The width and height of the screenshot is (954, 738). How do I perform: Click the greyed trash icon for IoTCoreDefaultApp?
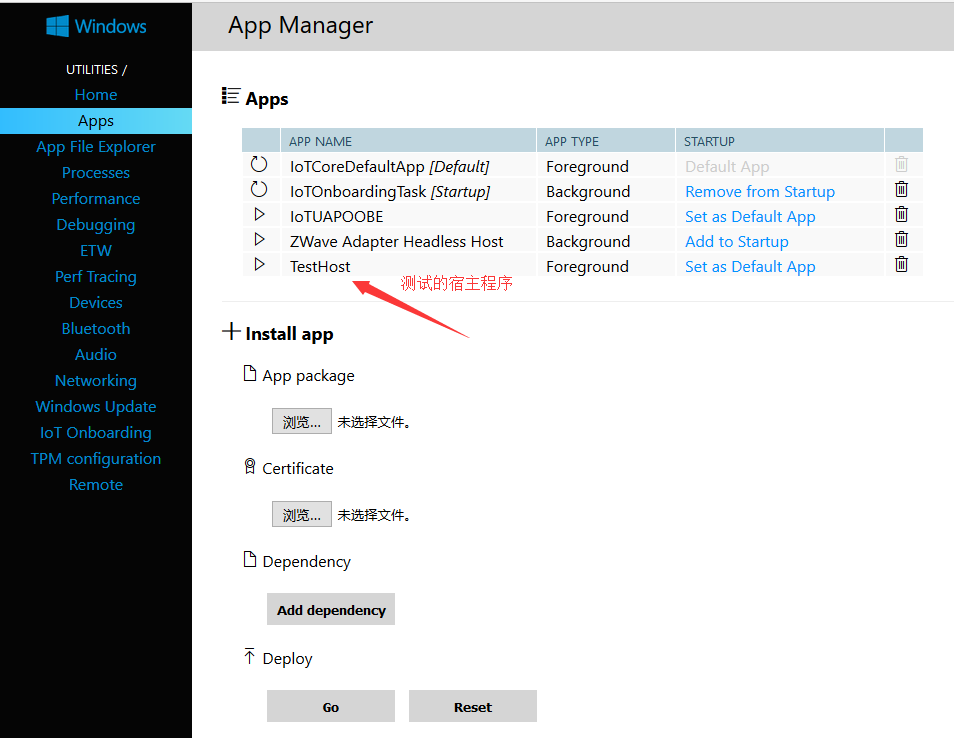(x=902, y=164)
